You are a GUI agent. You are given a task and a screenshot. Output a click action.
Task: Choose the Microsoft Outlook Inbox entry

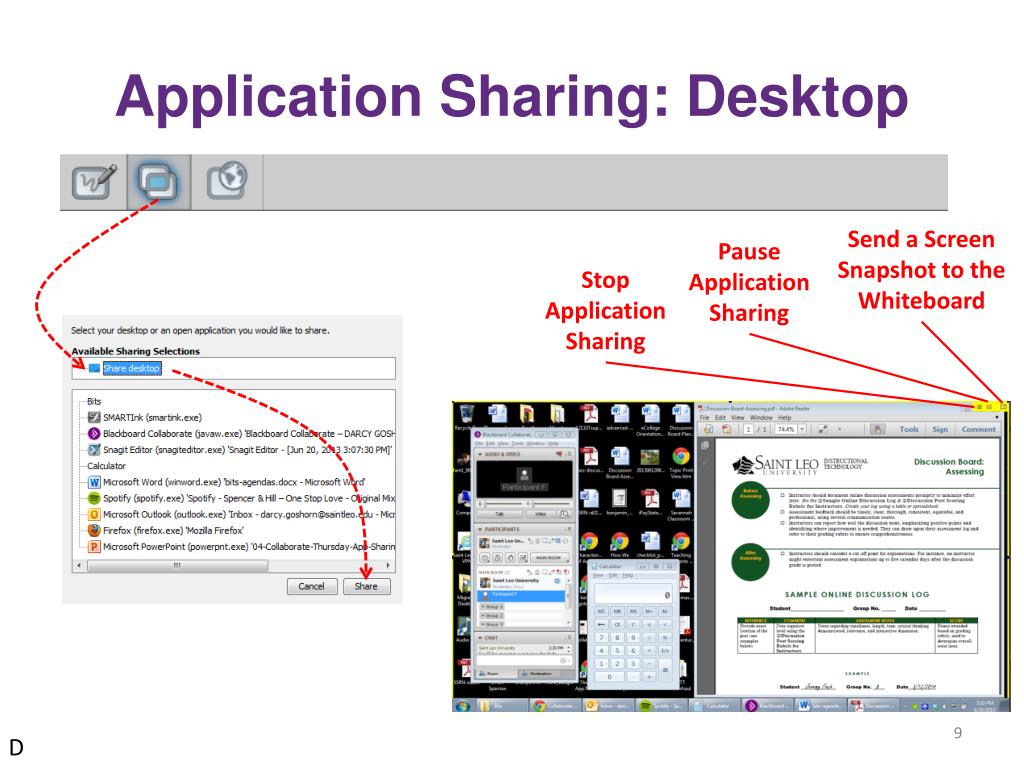(241, 515)
